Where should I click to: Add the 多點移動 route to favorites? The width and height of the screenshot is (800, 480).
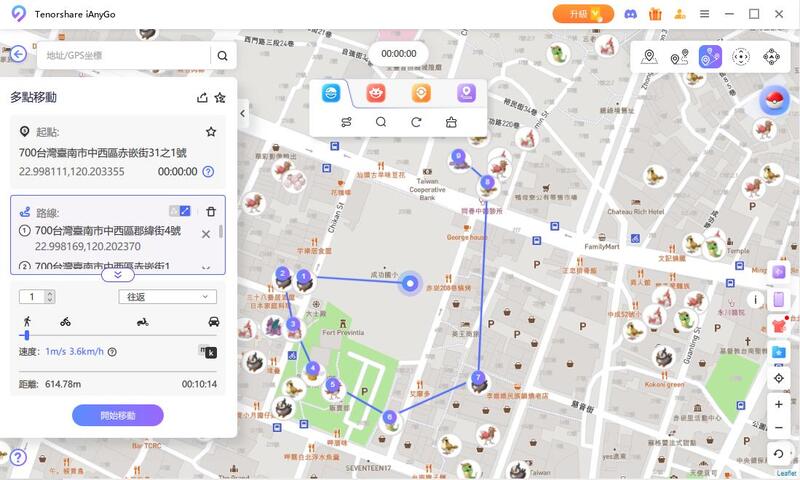(x=220, y=97)
